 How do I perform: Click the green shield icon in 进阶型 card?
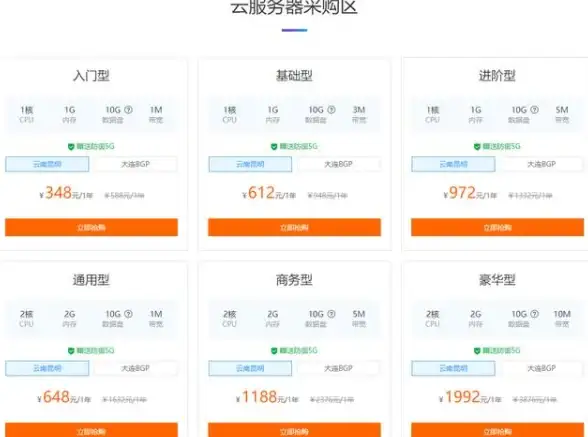(x=477, y=147)
